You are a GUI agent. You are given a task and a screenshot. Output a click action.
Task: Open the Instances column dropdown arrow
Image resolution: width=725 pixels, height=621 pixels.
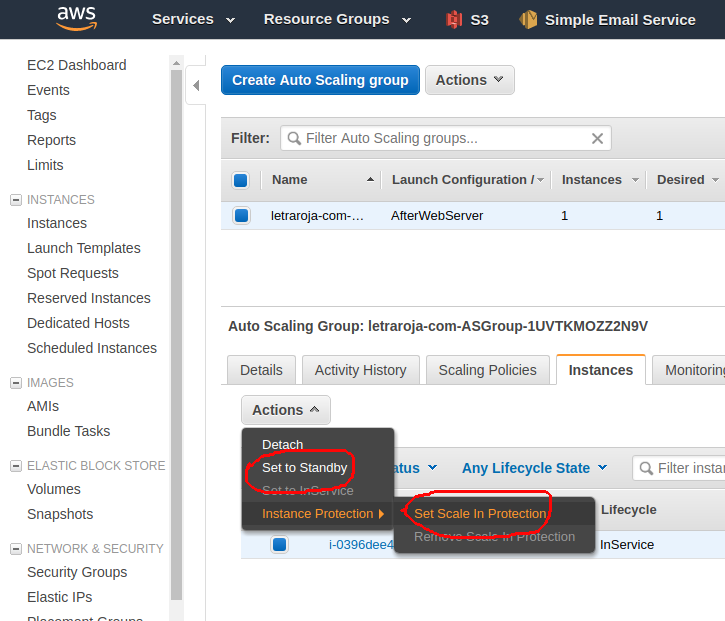635,180
